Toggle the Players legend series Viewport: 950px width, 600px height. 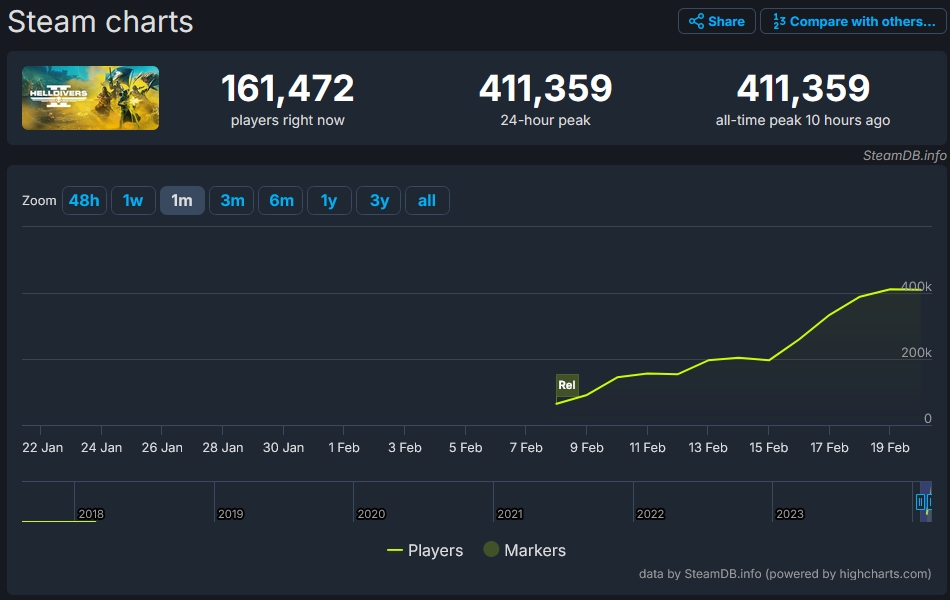[425, 550]
